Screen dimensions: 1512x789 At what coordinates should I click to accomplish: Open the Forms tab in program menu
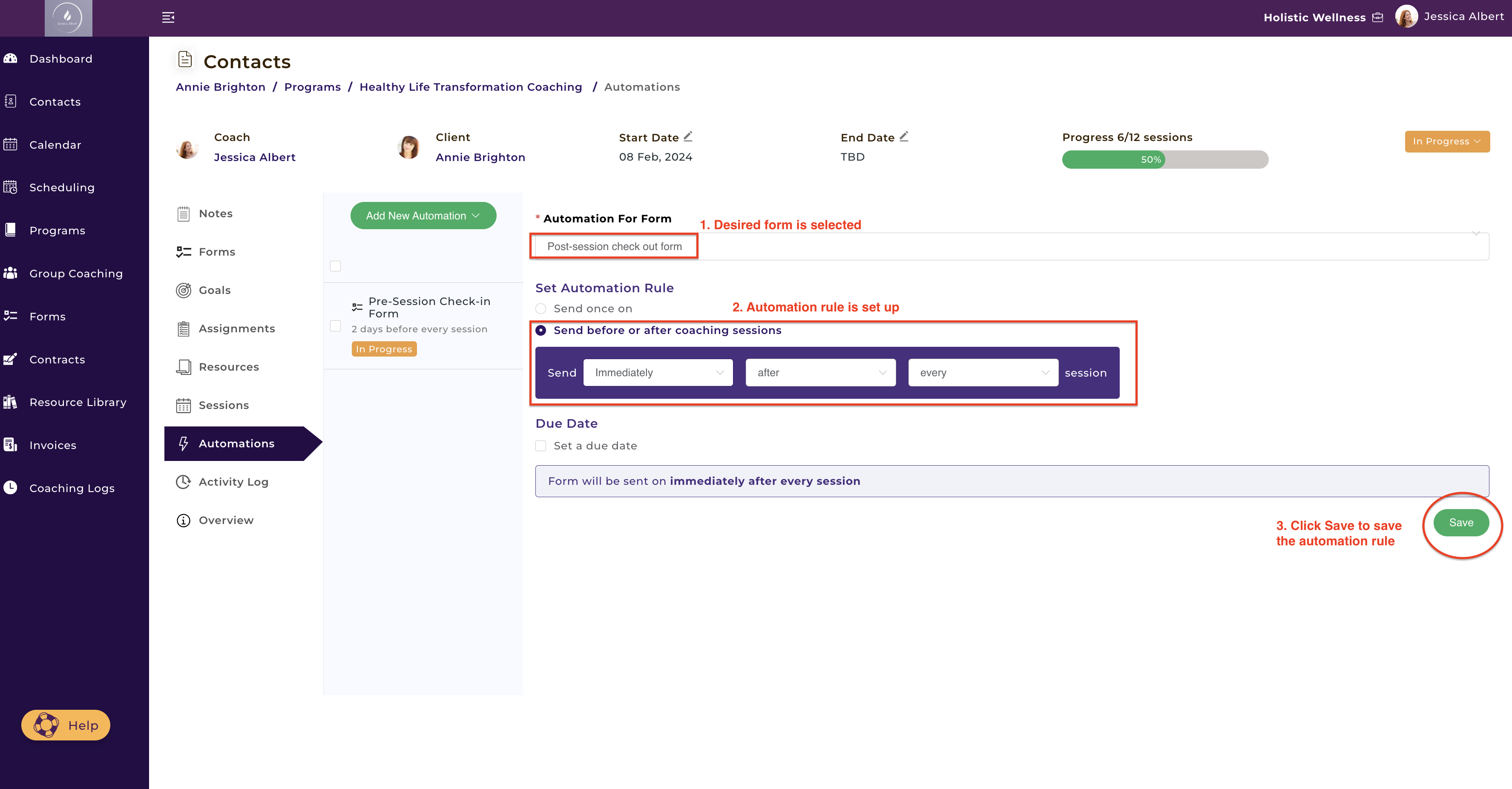217,252
